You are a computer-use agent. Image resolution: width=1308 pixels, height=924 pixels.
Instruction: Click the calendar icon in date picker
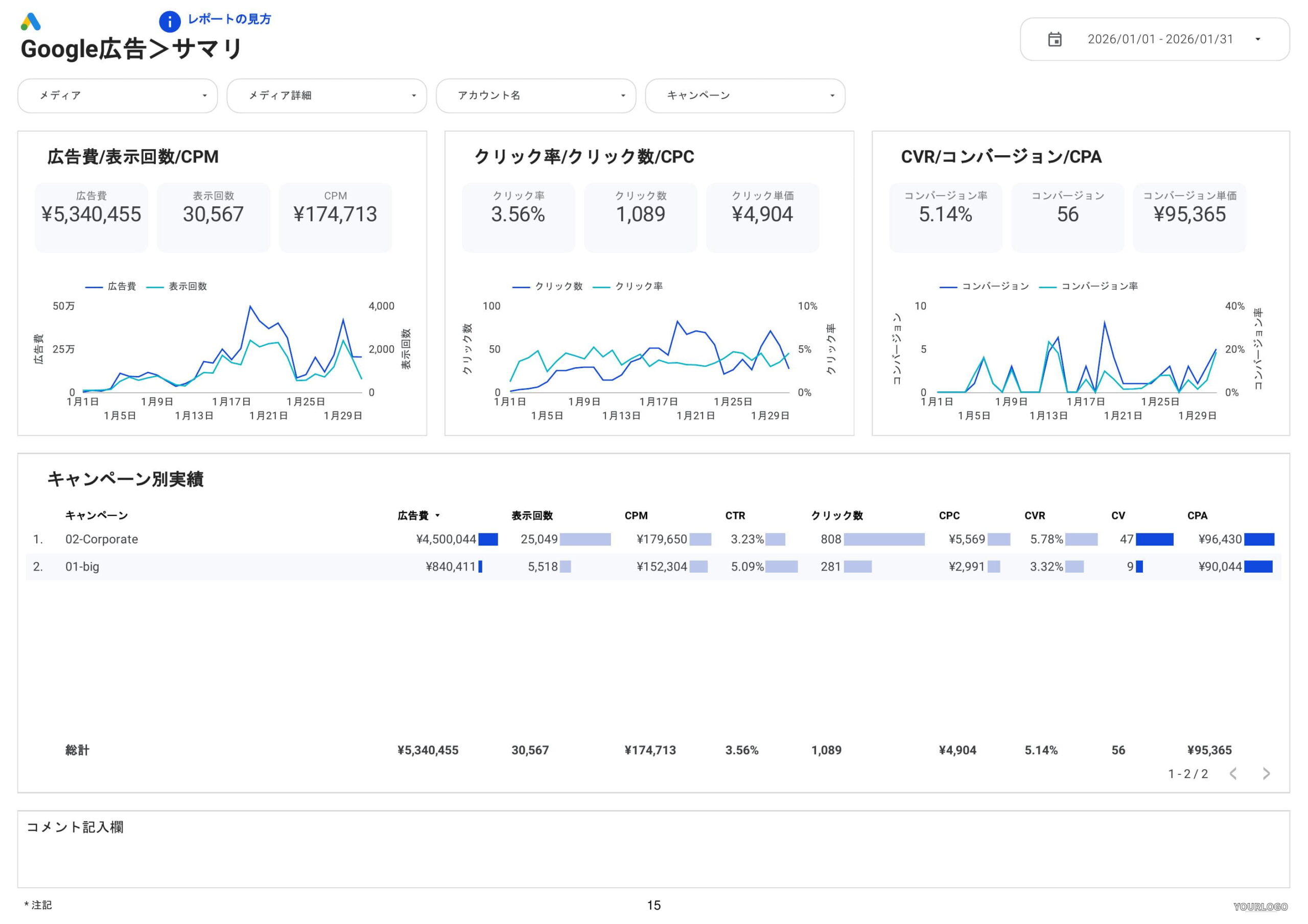(x=1055, y=39)
